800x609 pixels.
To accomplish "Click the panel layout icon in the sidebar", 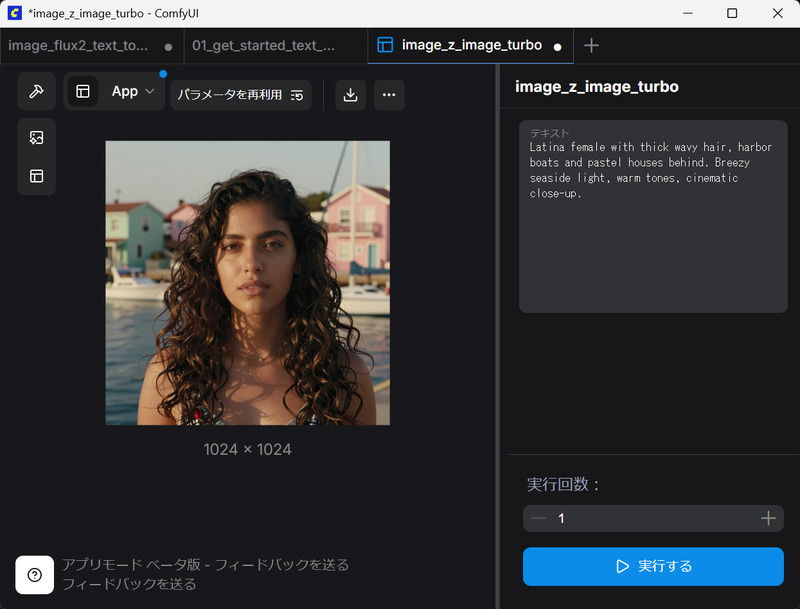I will point(36,175).
